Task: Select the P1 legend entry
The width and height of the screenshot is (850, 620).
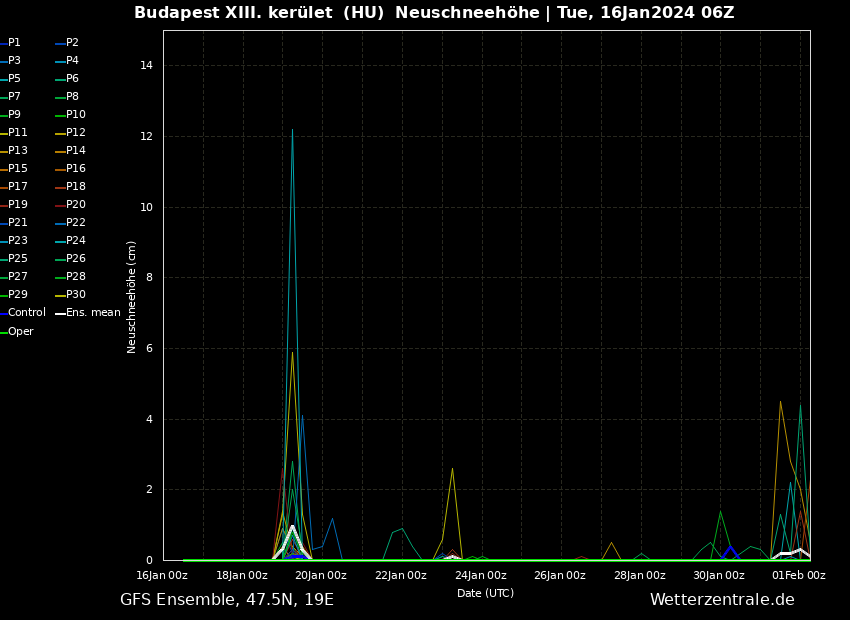Action: pyautogui.click(x=14, y=43)
